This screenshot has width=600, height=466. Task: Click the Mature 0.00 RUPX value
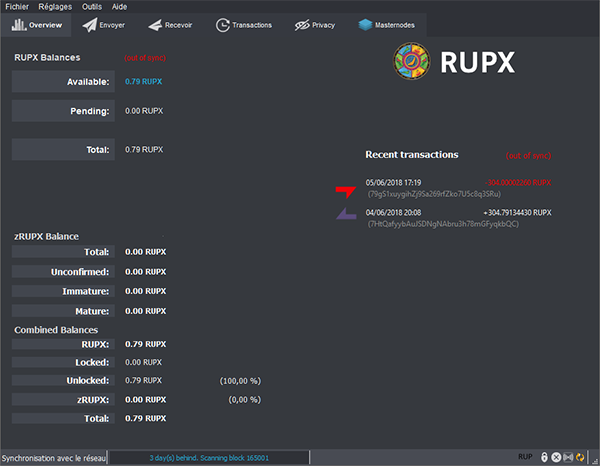[145, 311]
